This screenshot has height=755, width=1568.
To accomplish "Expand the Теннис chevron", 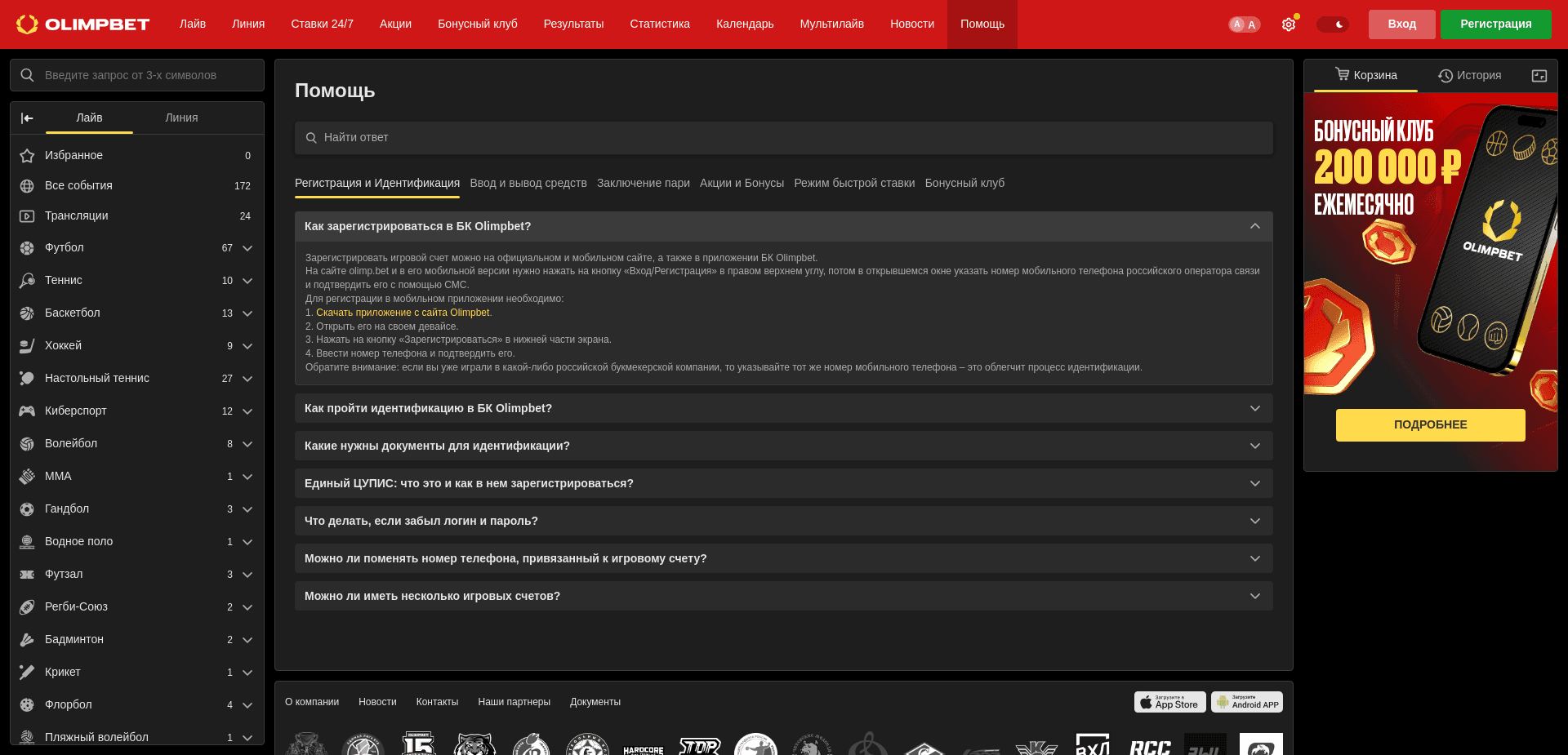I will pos(247,281).
